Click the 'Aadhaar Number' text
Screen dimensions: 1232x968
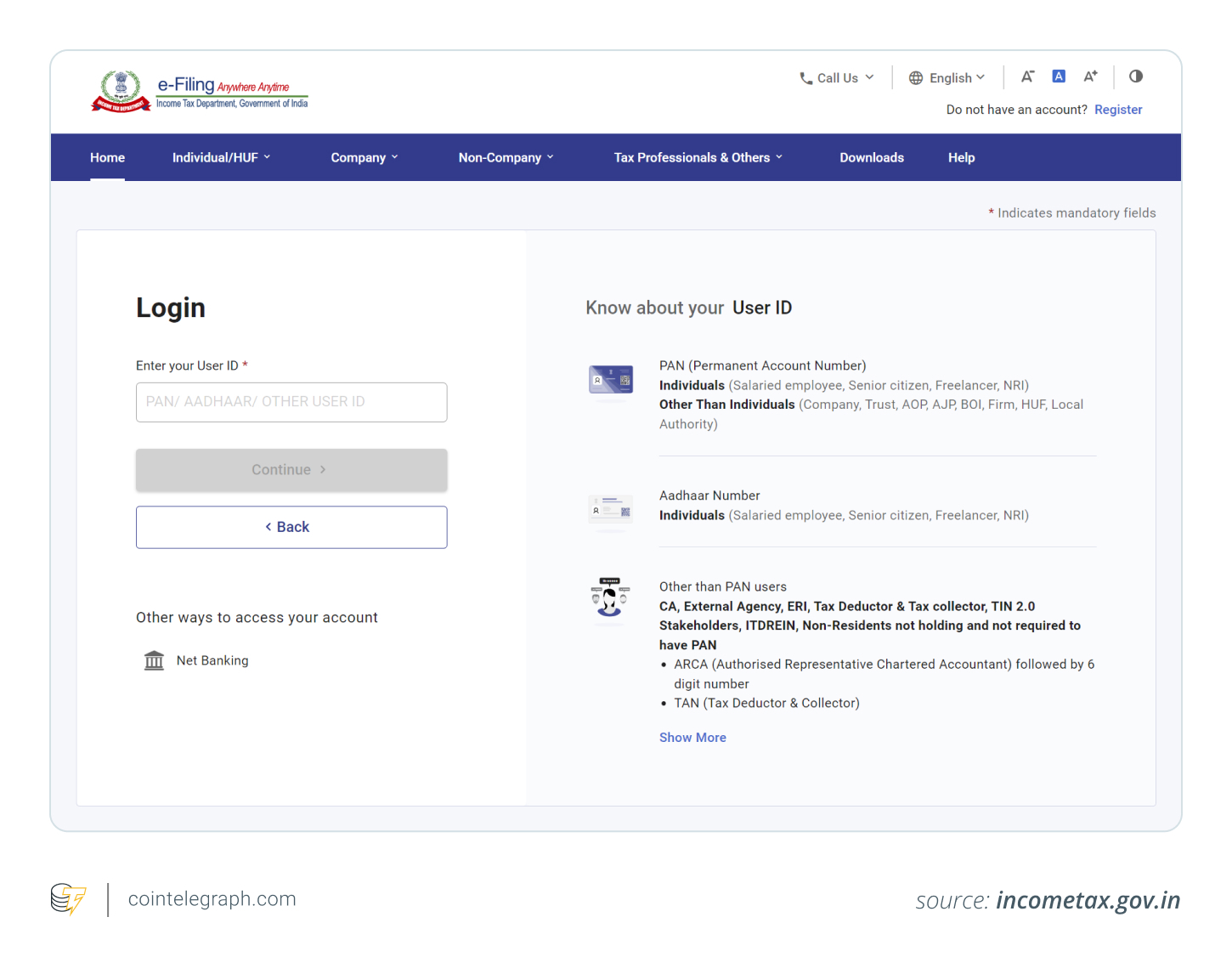click(709, 495)
